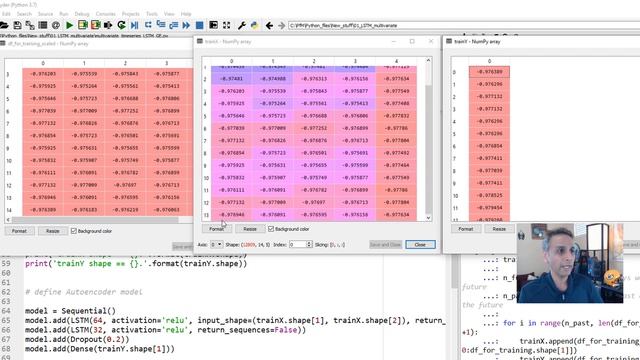Click code line 'model.add(Dropout(0.2))'
Viewport: 640px width, 360px height.
pos(77,340)
